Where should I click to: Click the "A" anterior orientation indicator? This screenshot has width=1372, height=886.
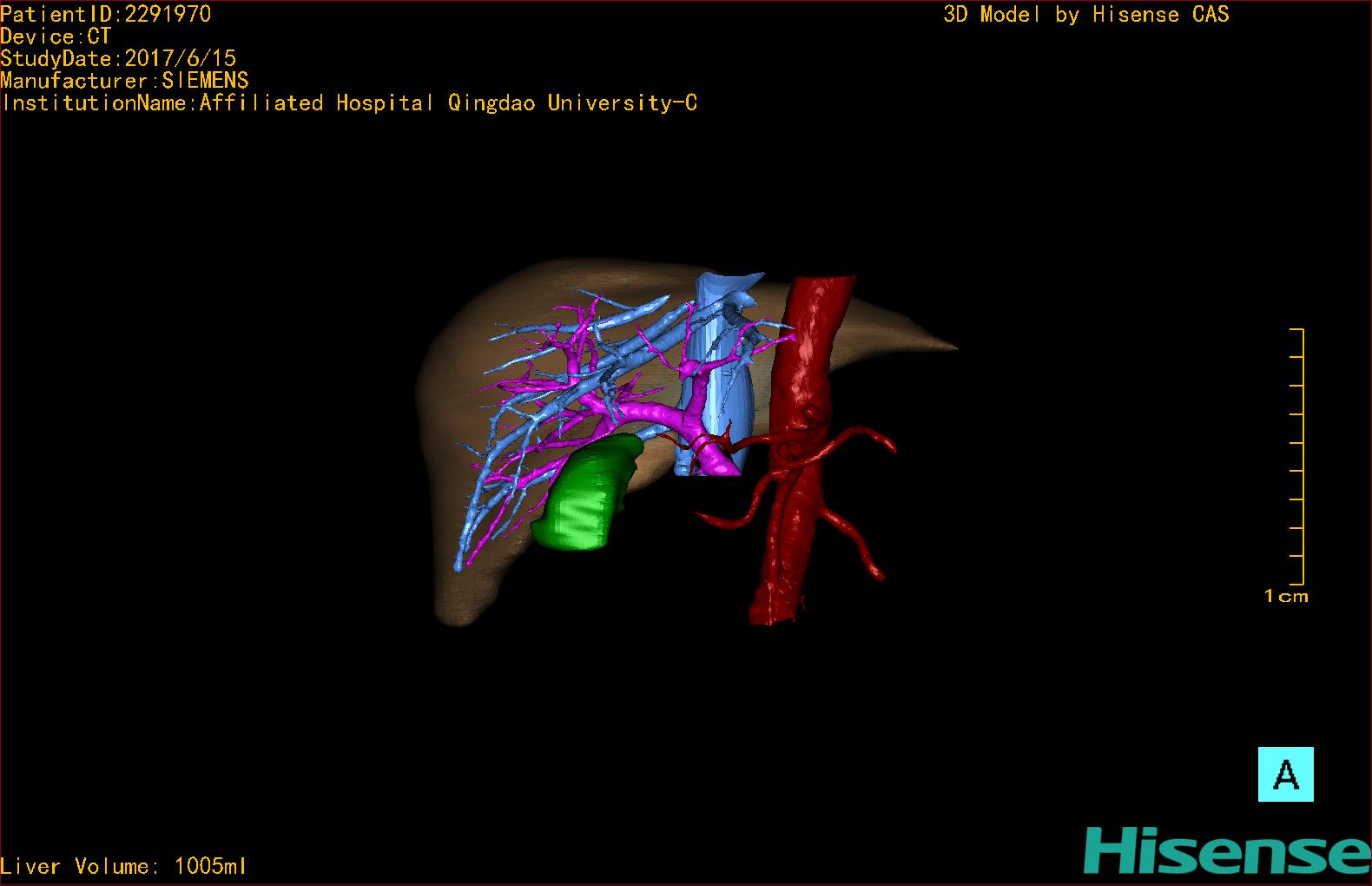click(1285, 774)
